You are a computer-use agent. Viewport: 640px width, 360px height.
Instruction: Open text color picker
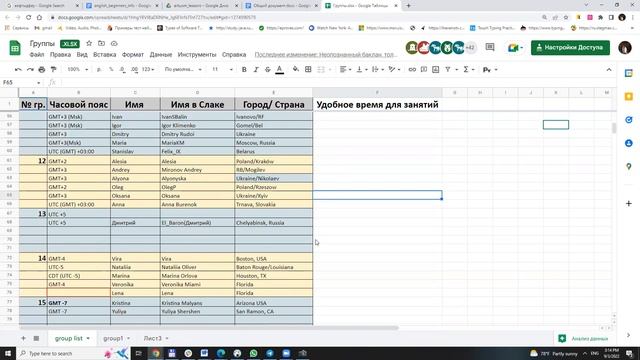point(280,70)
